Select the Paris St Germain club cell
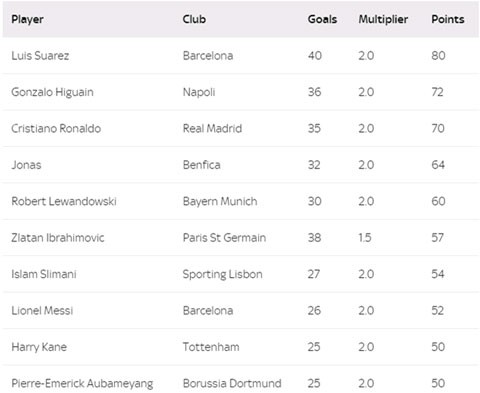 (x=224, y=237)
